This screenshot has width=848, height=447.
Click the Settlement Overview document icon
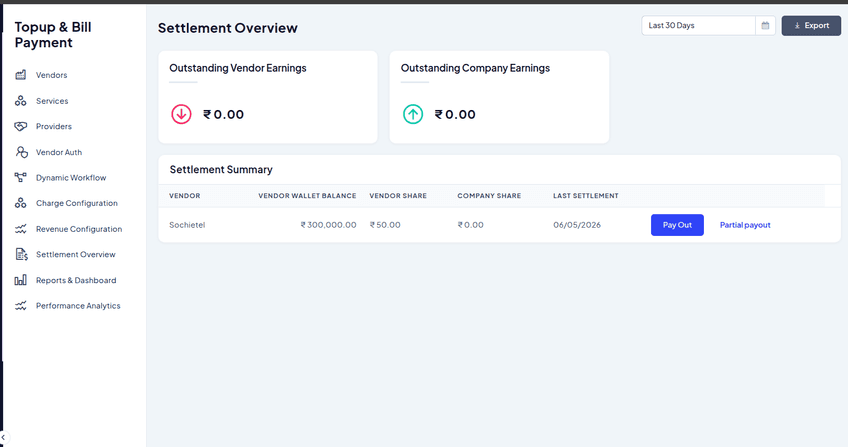point(21,255)
